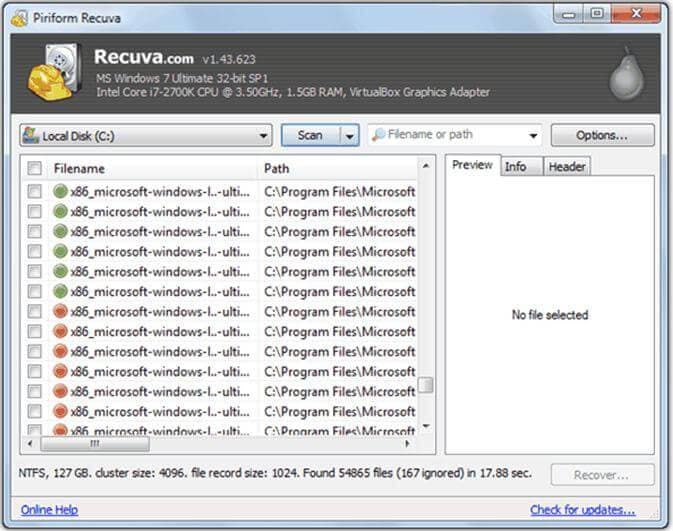The width and height of the screenshot is (673, 531).
Task: Check the box of the last green-status file
Action: (34, 291)
